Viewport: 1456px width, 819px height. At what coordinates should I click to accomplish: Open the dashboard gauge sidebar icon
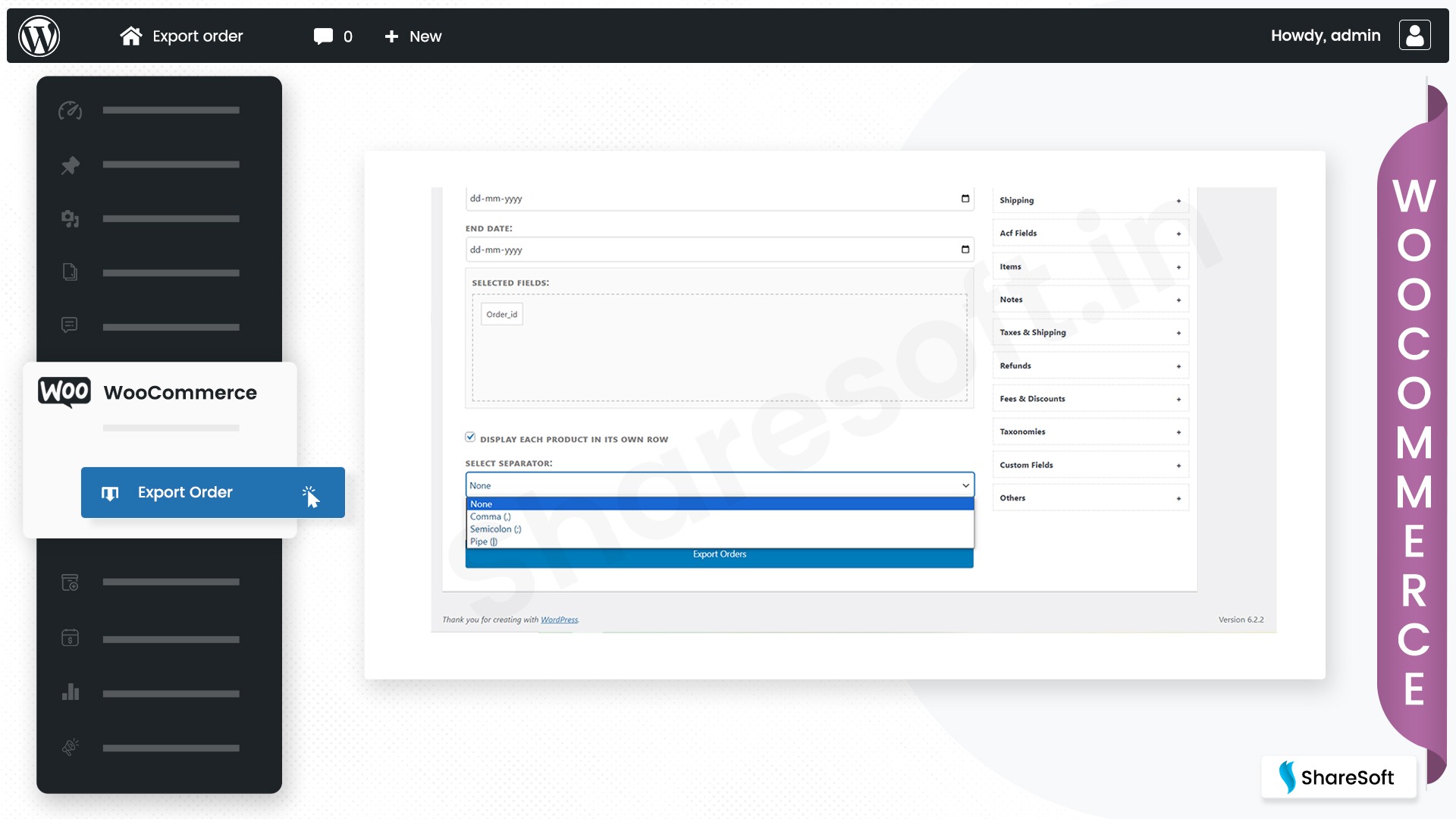pos(71,111)
